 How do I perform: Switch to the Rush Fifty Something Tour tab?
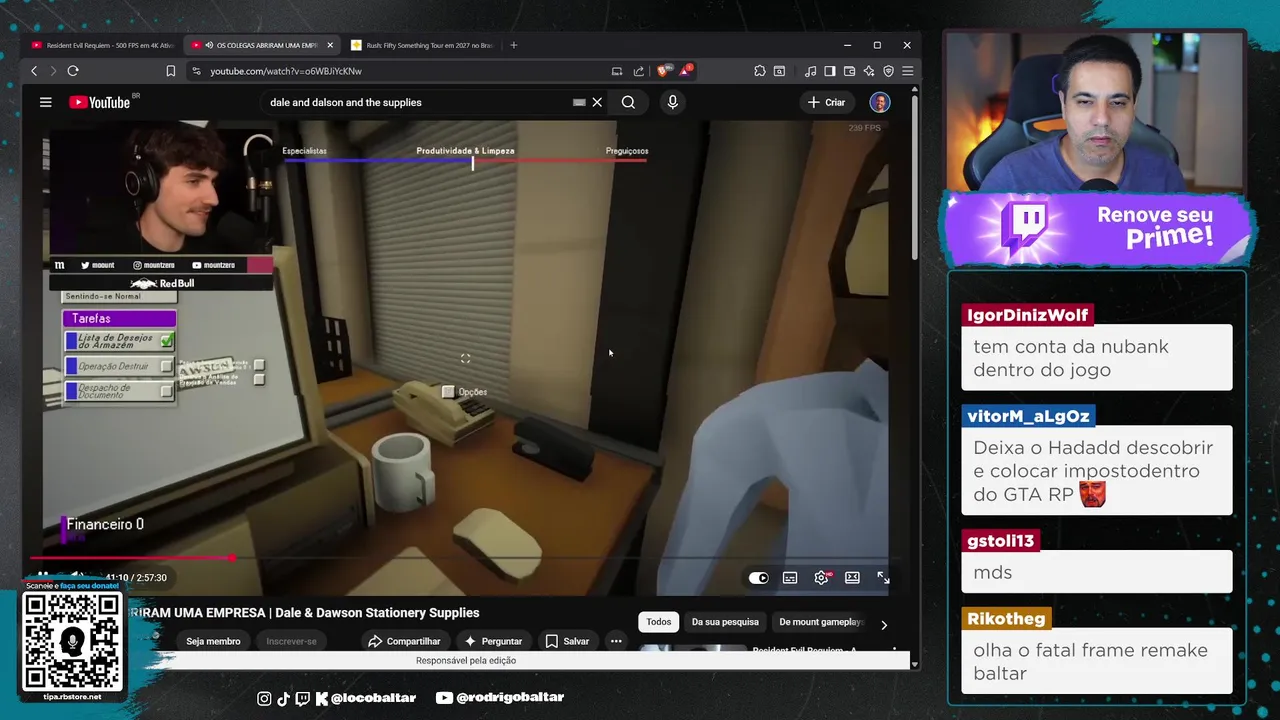(x=422, y=45)
